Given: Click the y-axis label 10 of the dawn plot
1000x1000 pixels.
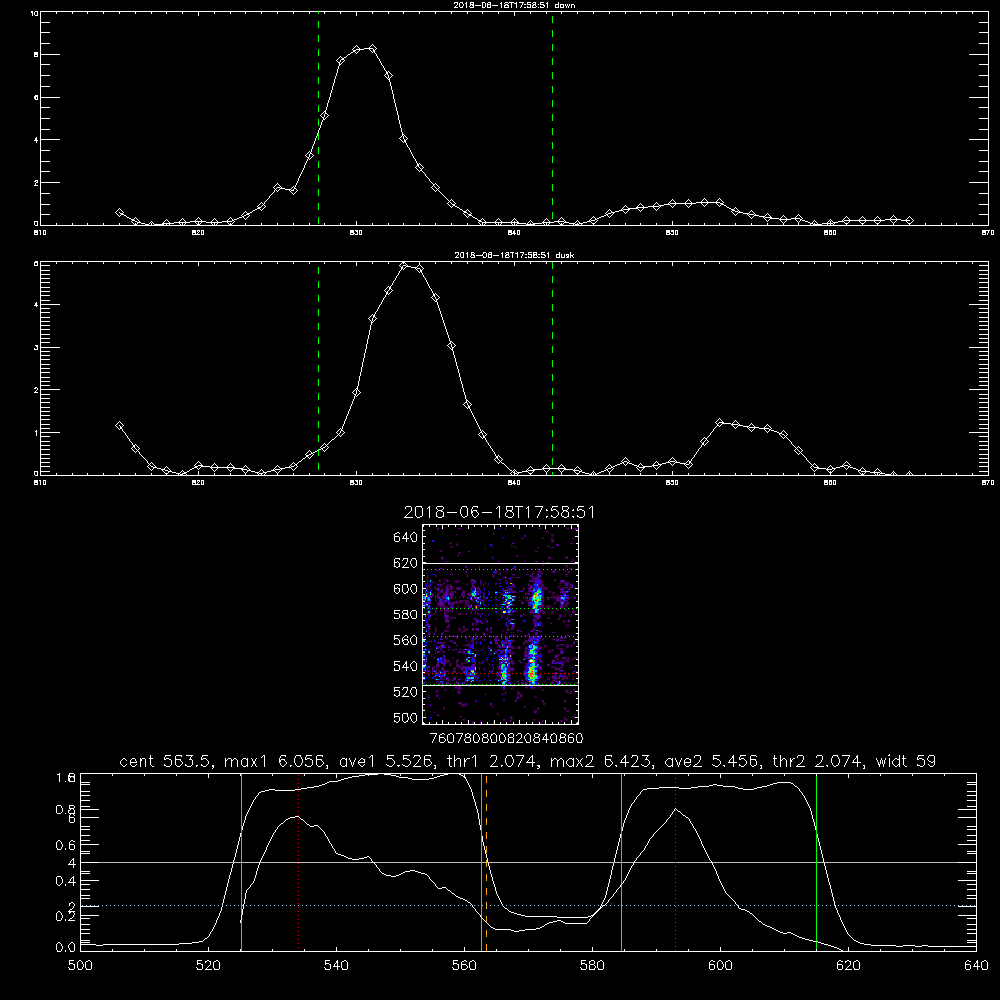Looking at the screenshot, I should click(34, 13).
